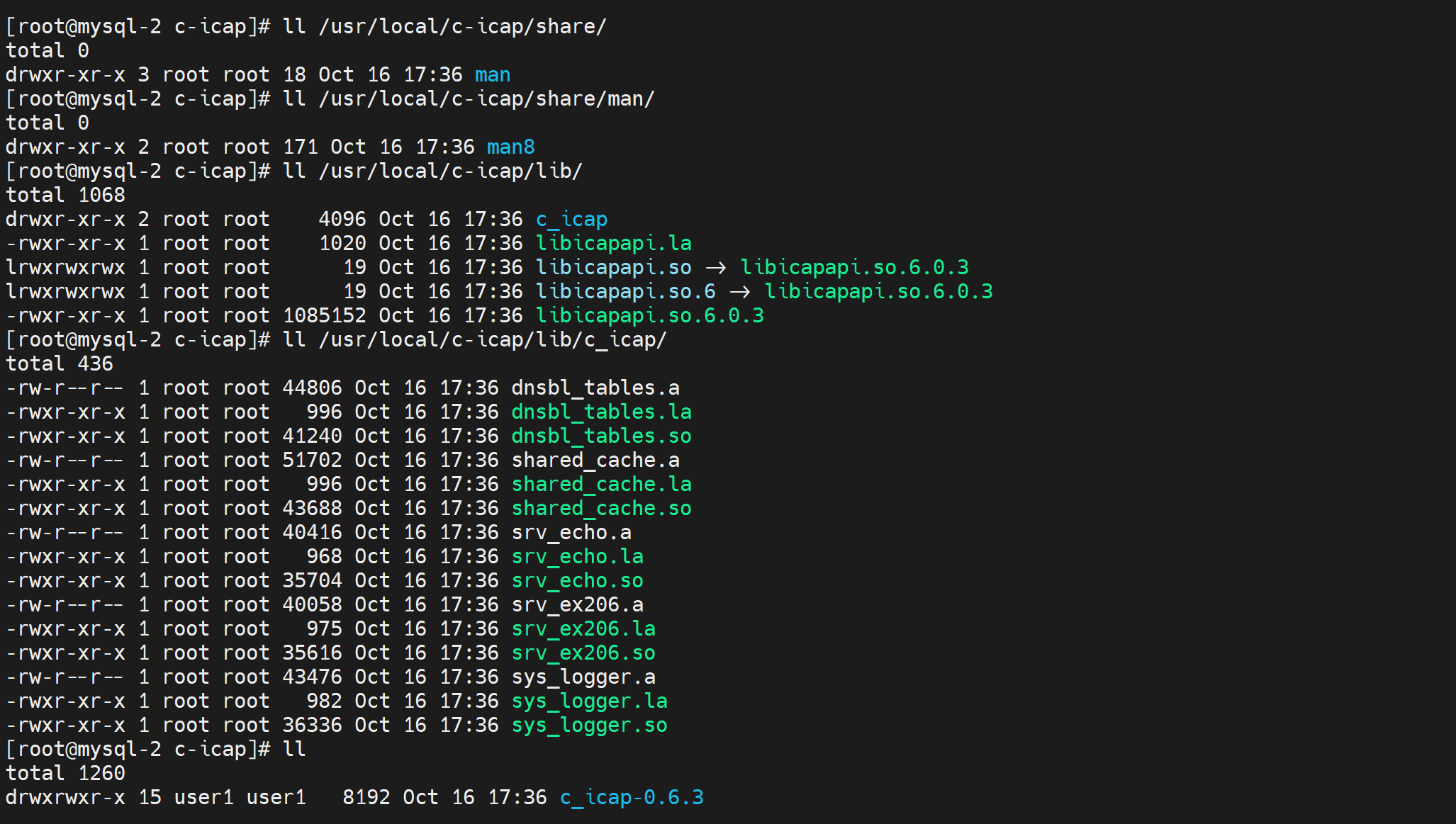Screen dimensions: 1456x824
Task: Click the c_icap directory in lib listing
Action: coord(571,219)
